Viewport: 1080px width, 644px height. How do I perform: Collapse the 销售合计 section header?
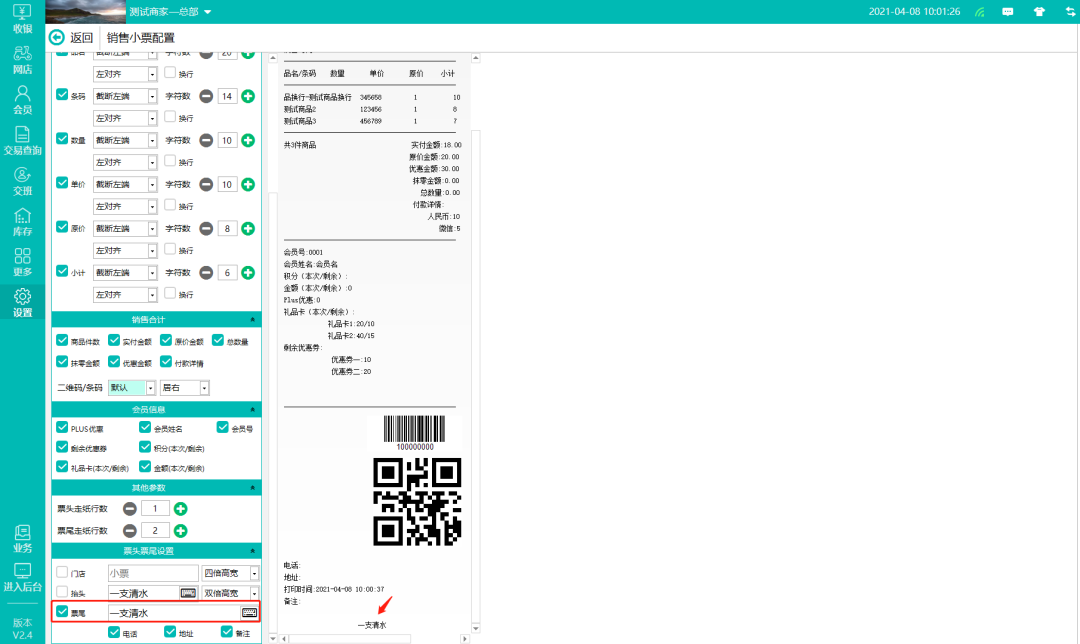(155, 319)
